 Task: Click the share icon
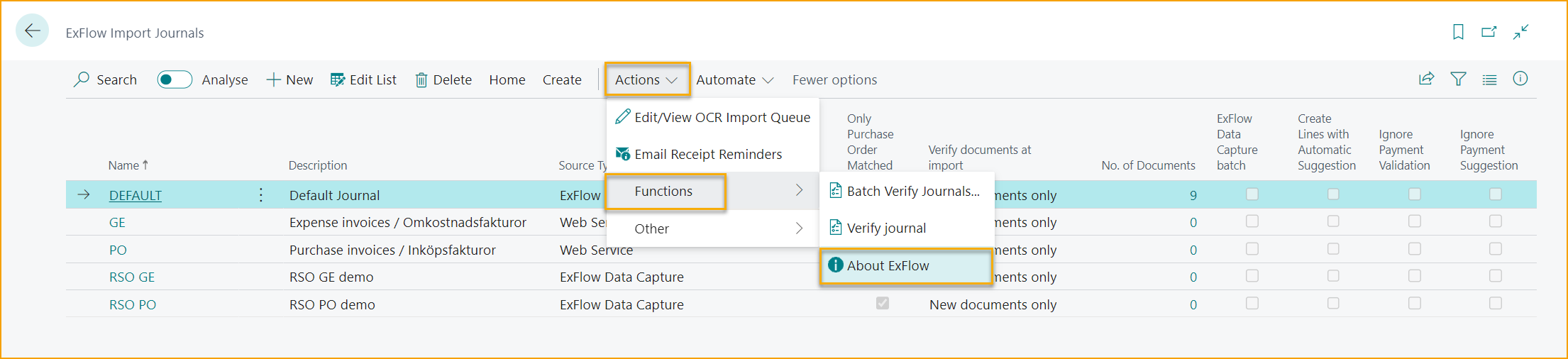[1426, 79]
